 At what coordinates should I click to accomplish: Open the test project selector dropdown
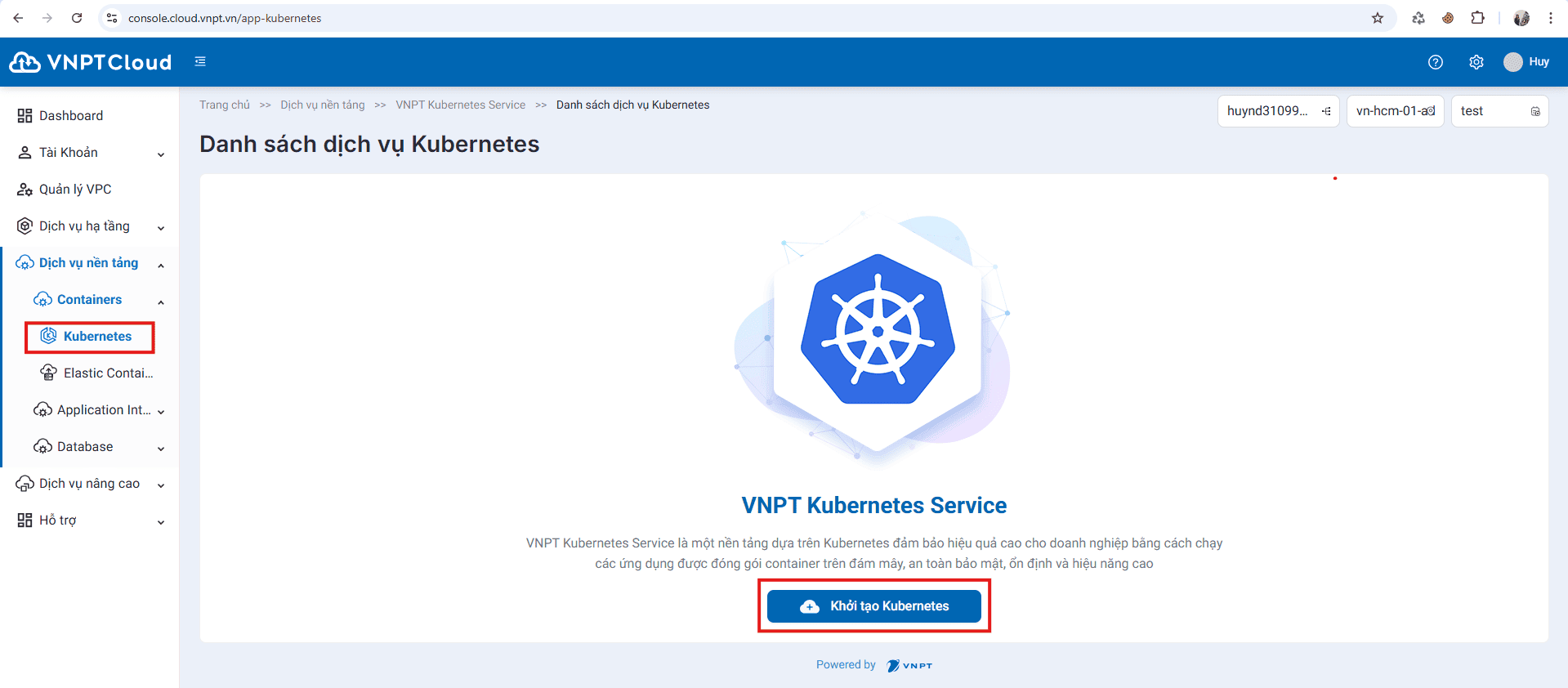click(x=1499, y=111)
